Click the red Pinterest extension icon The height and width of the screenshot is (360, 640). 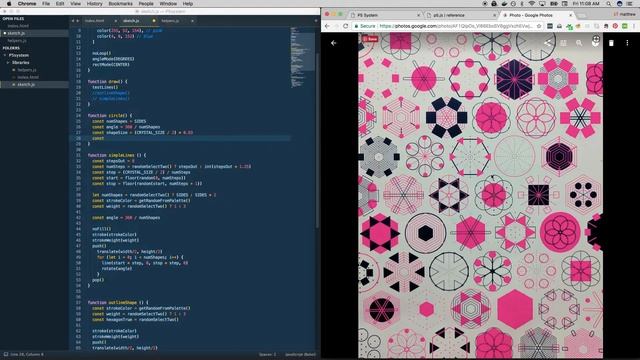(x=615, y=26)
